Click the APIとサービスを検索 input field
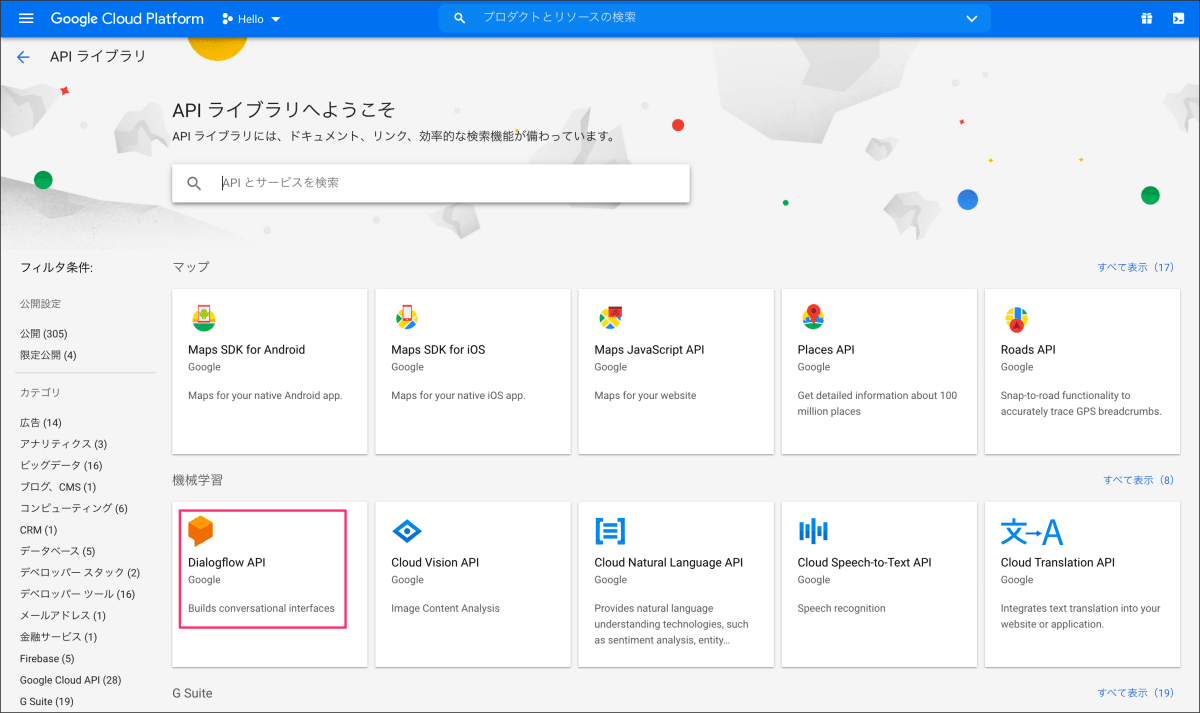The width and height of the screenshot is (1200, 713). [x=431, y=183]
